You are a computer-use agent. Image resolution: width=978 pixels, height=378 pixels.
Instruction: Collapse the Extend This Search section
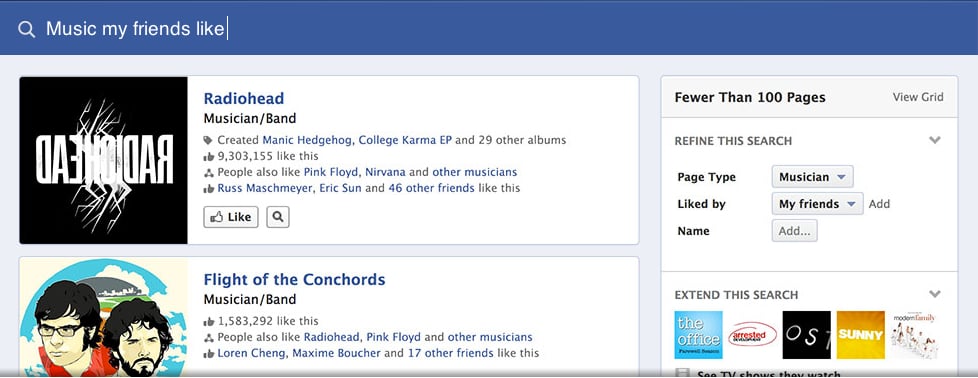pyautogui.click(x=934, y=294)
